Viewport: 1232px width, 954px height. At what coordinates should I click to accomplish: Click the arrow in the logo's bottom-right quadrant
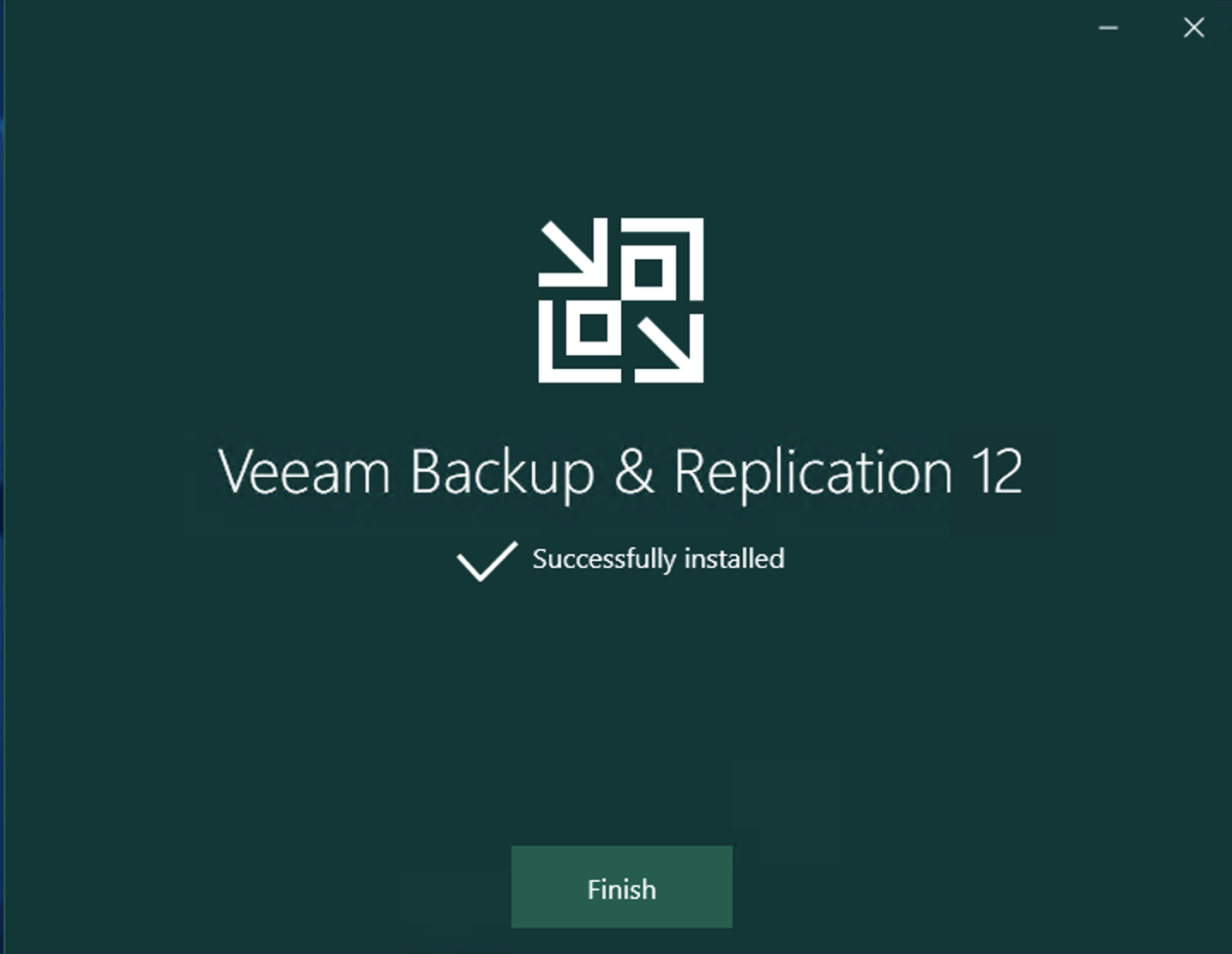pos(669,348)
